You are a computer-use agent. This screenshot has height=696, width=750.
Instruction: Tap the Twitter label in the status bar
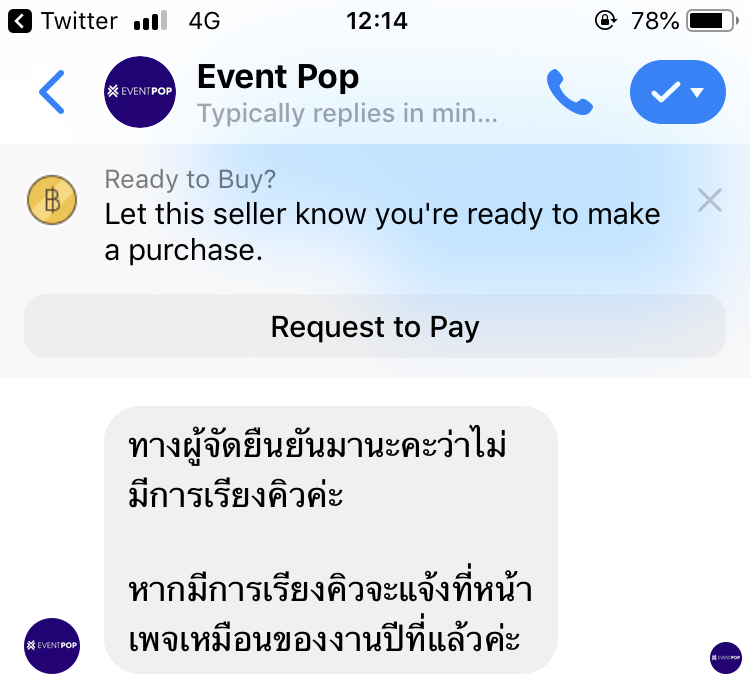tap(79, 21)
